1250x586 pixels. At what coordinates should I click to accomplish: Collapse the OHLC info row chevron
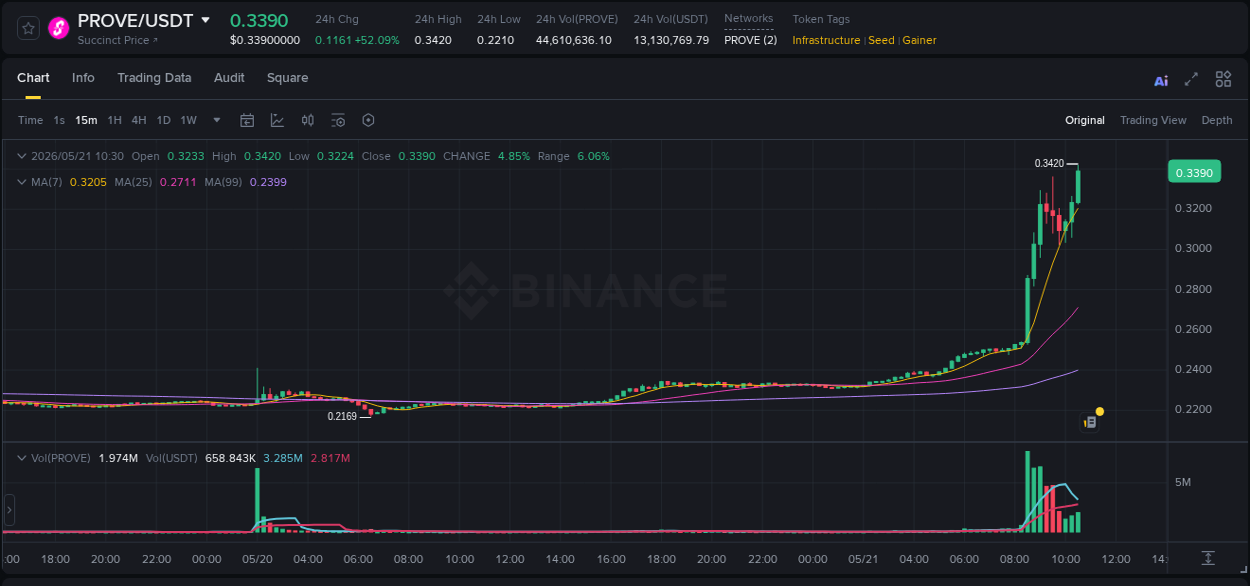[22, 156]
